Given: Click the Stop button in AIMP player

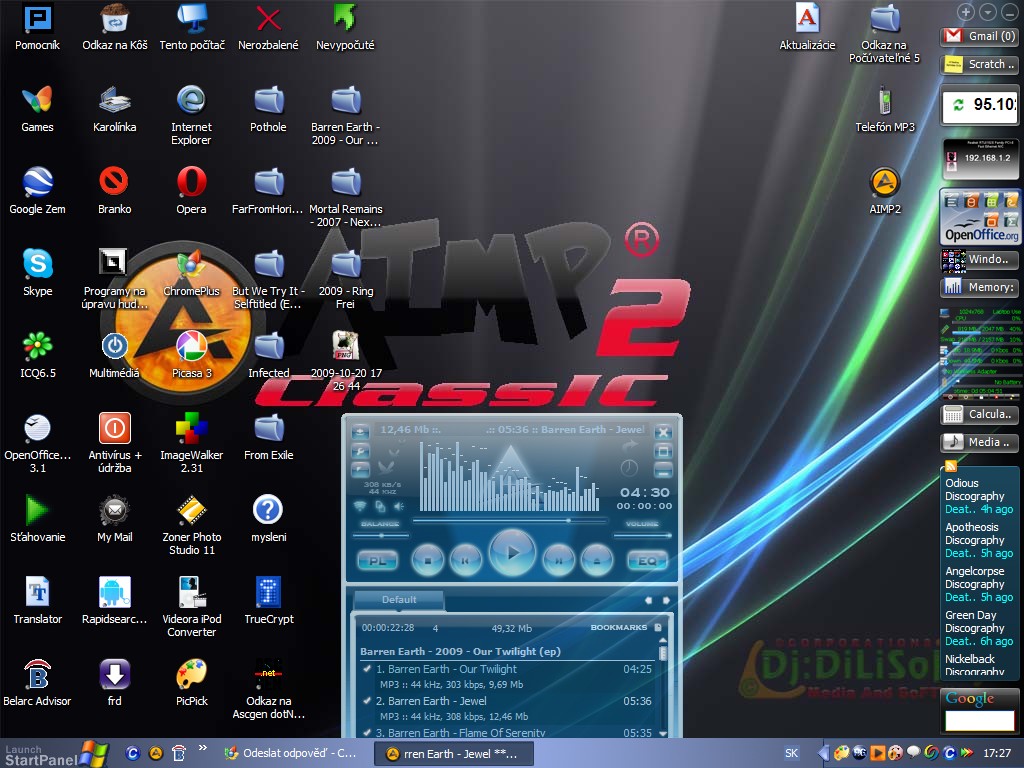Looking at the screenshot, I should click(427, 559).
